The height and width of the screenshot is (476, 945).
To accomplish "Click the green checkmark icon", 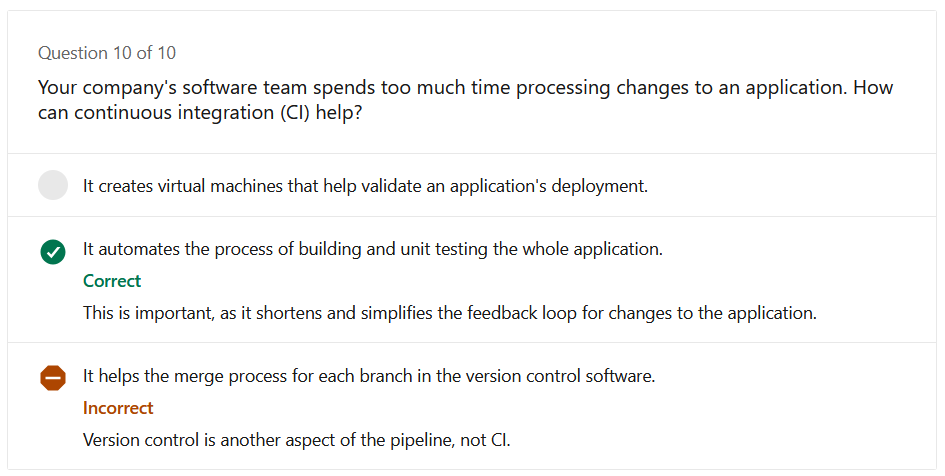I will (x=53, y=252).
